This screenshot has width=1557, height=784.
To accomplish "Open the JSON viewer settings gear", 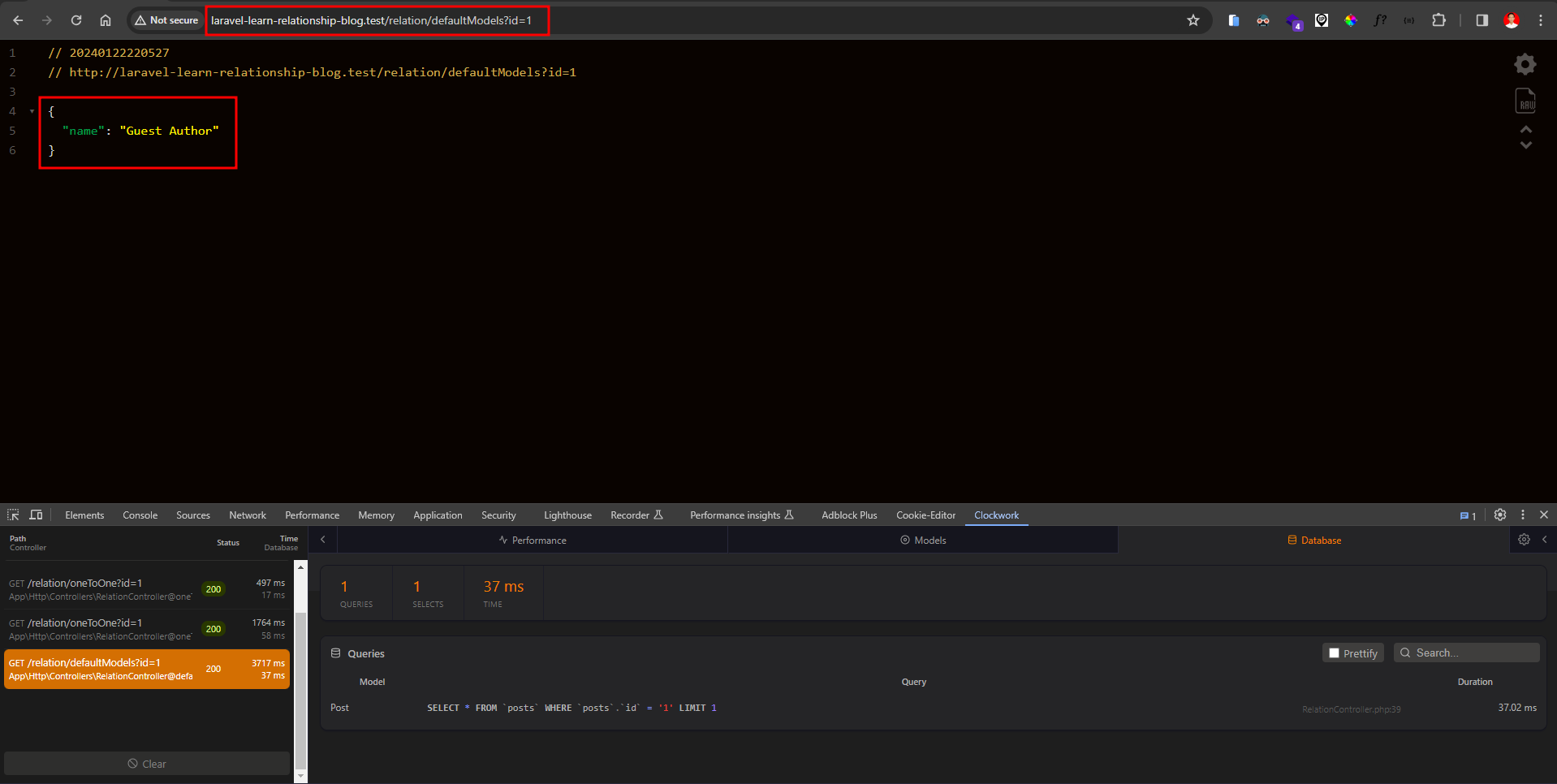I will (x=1525, y=64).
